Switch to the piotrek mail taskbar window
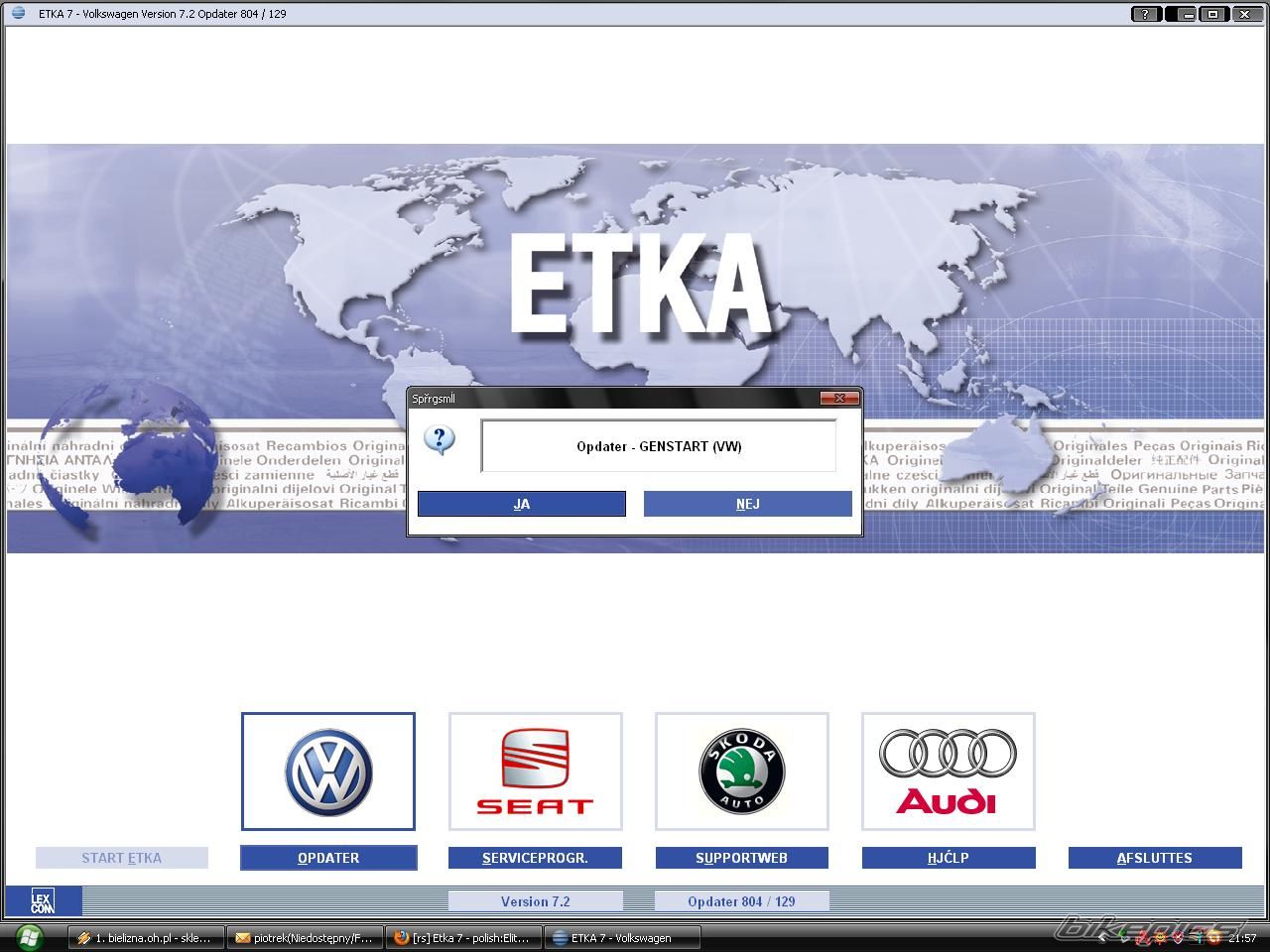The image size is (1270, 952). 304,938
